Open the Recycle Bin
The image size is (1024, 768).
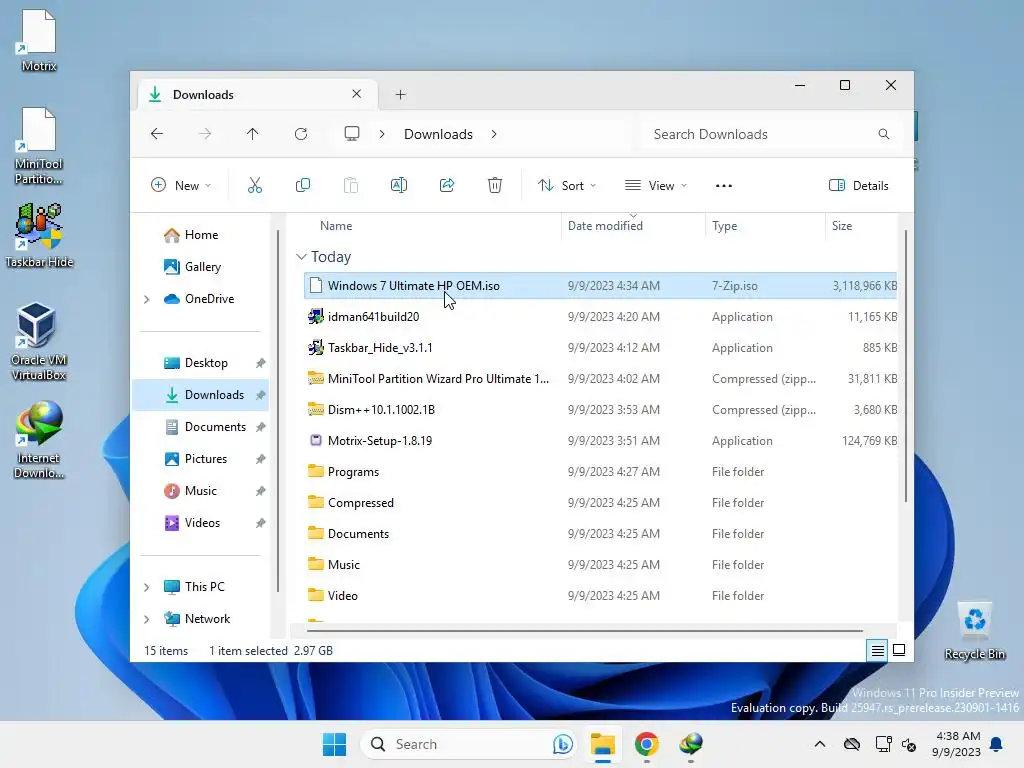click(x=974, y=630)
